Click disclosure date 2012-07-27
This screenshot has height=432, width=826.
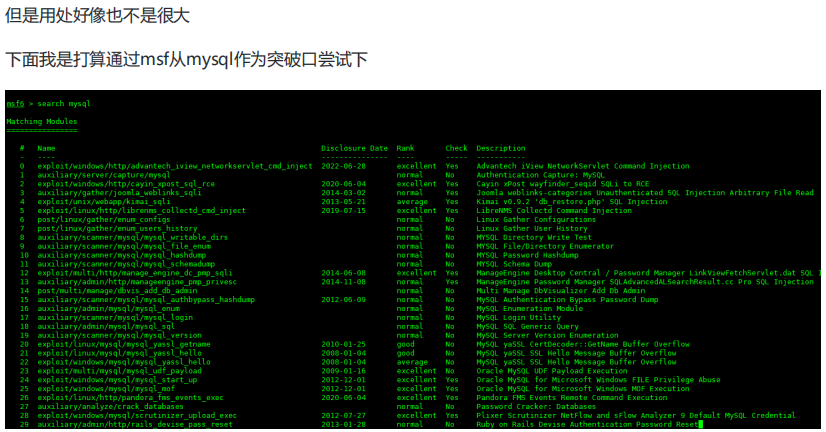pos(343,416)
